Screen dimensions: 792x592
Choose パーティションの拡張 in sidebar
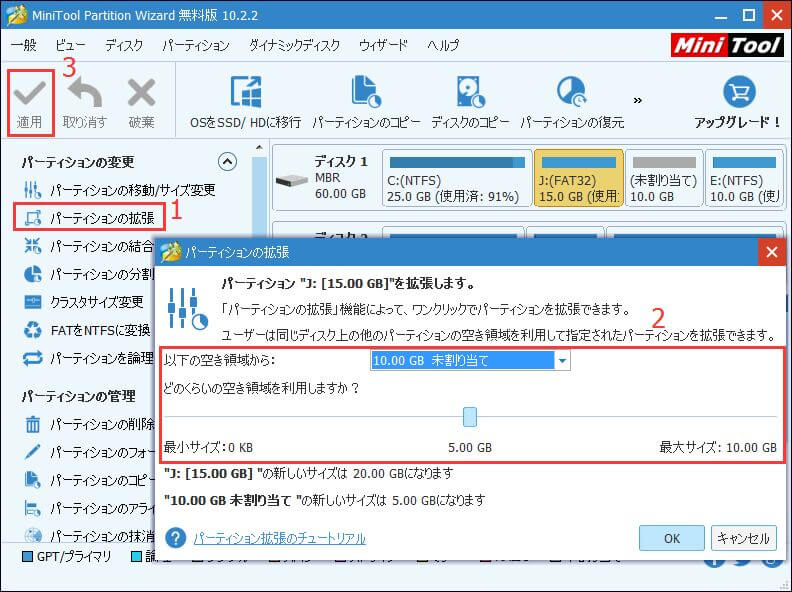(x=102, y=217)
